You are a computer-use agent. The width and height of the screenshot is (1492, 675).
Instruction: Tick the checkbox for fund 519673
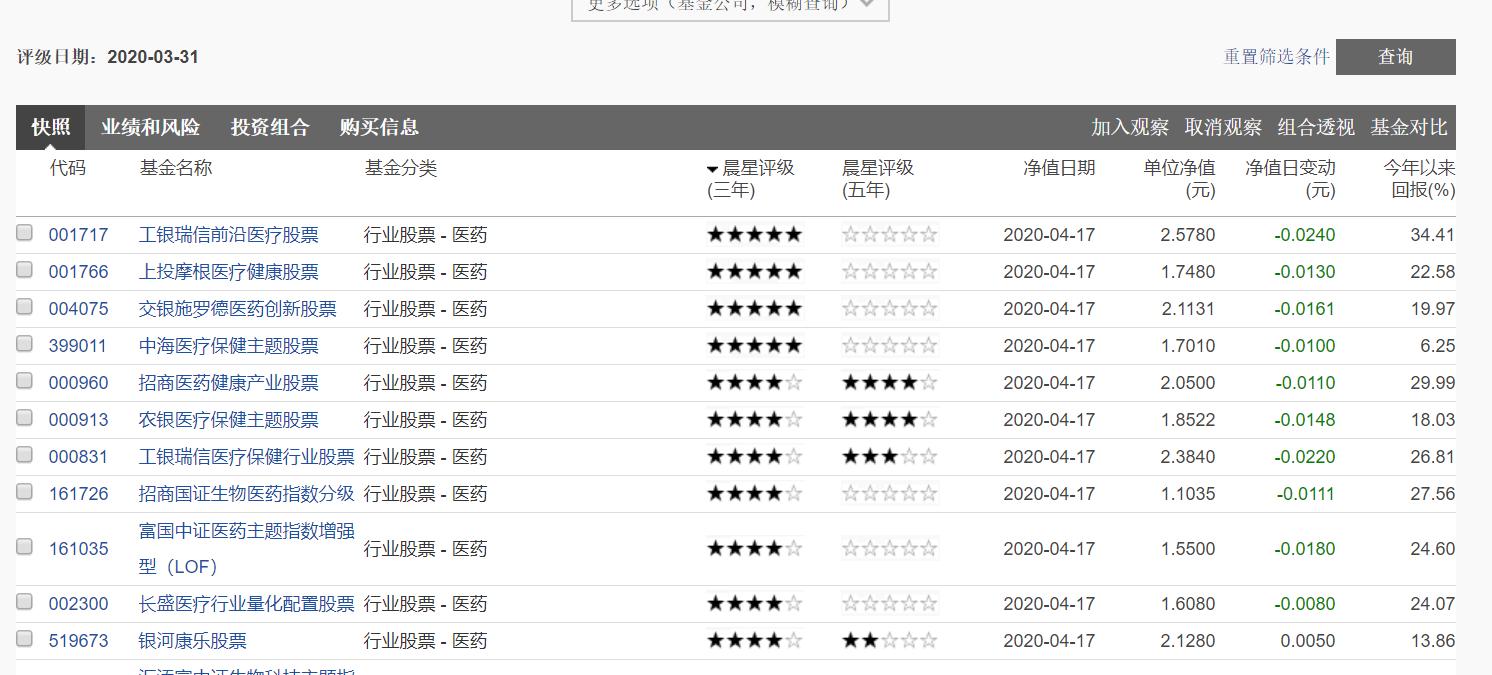pyautogui.click(x=25, y=639)
